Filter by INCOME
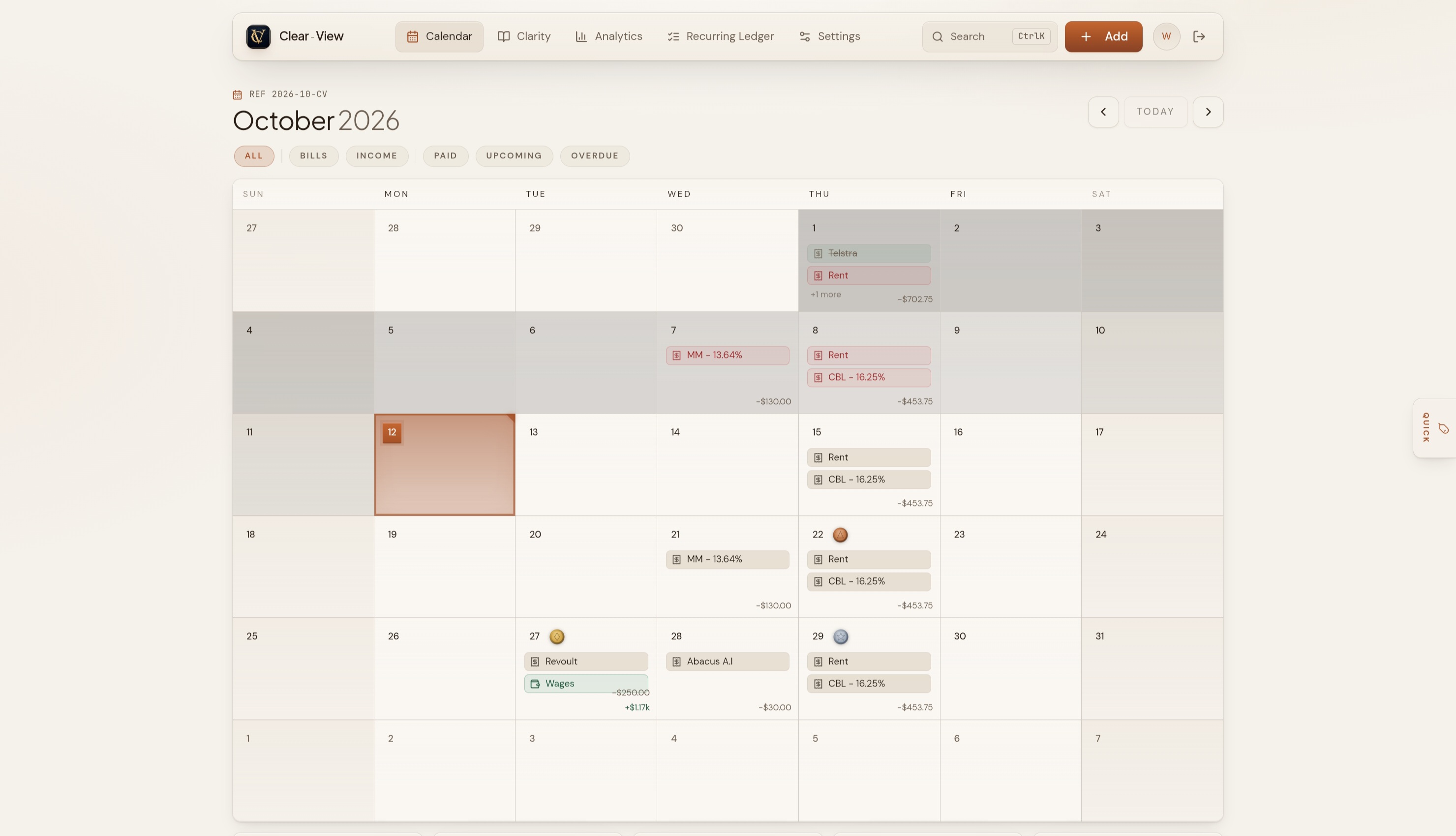 click(x=377, y=156)
